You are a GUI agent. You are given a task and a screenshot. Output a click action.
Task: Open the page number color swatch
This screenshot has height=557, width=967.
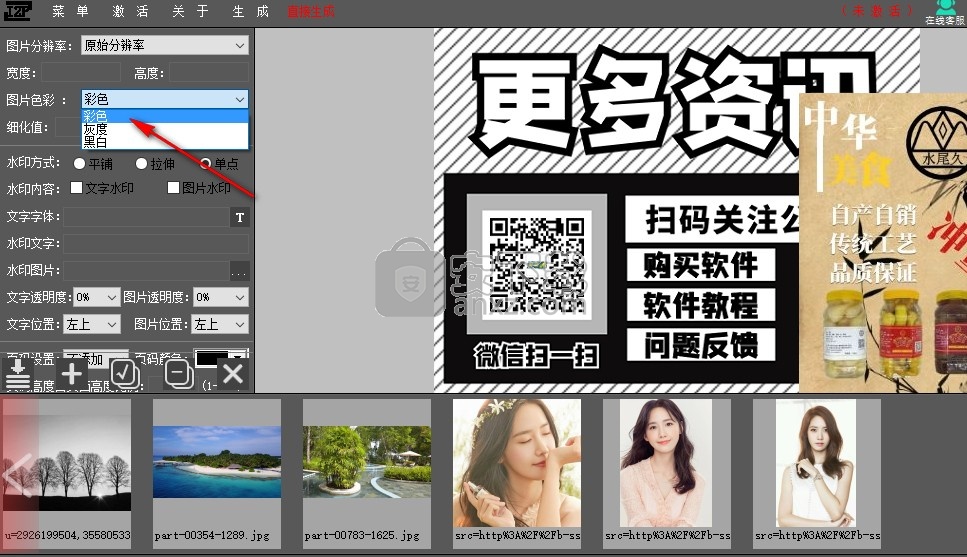click(221, 358)
